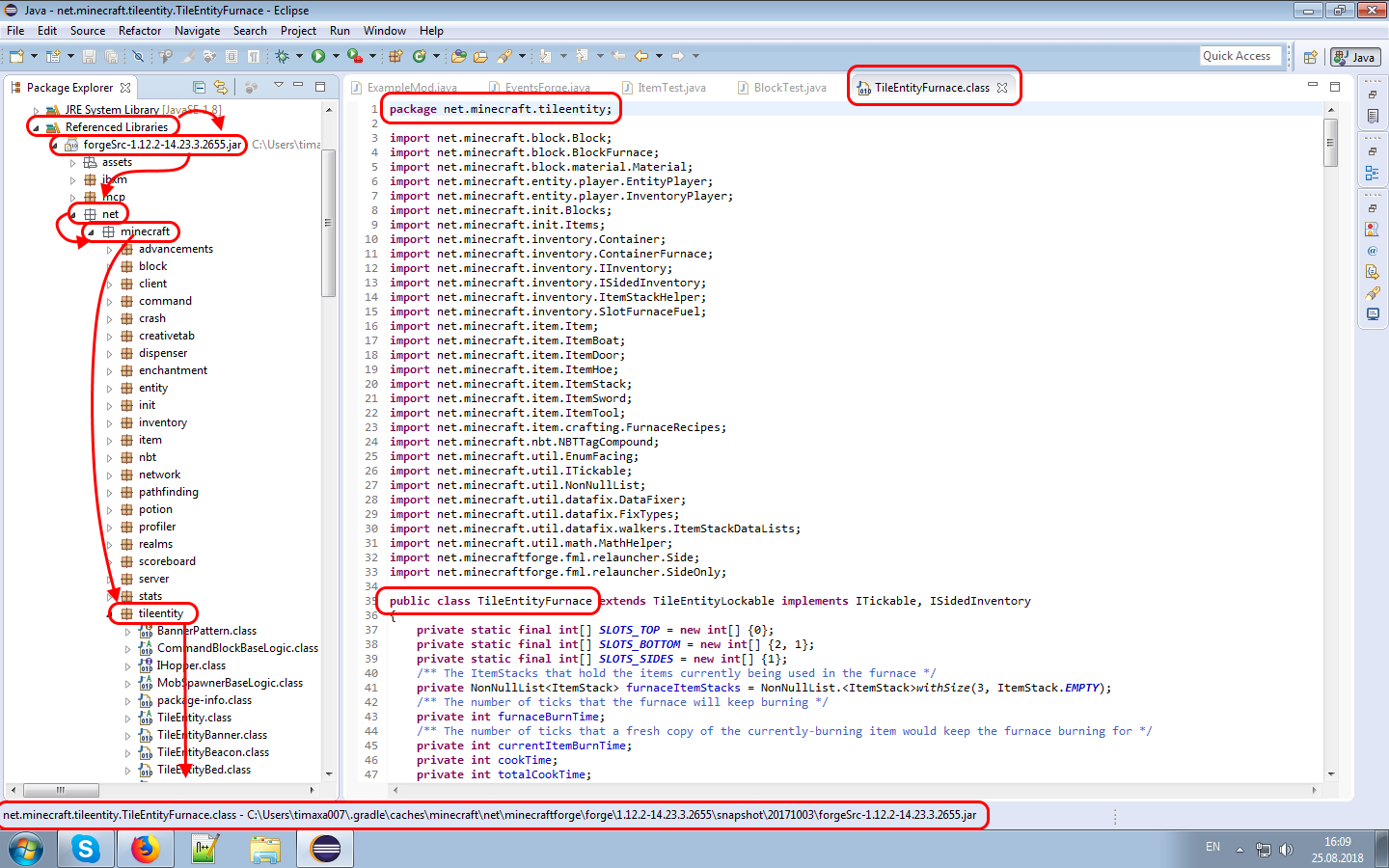Collapse the tileentity package

click(109, 613)
